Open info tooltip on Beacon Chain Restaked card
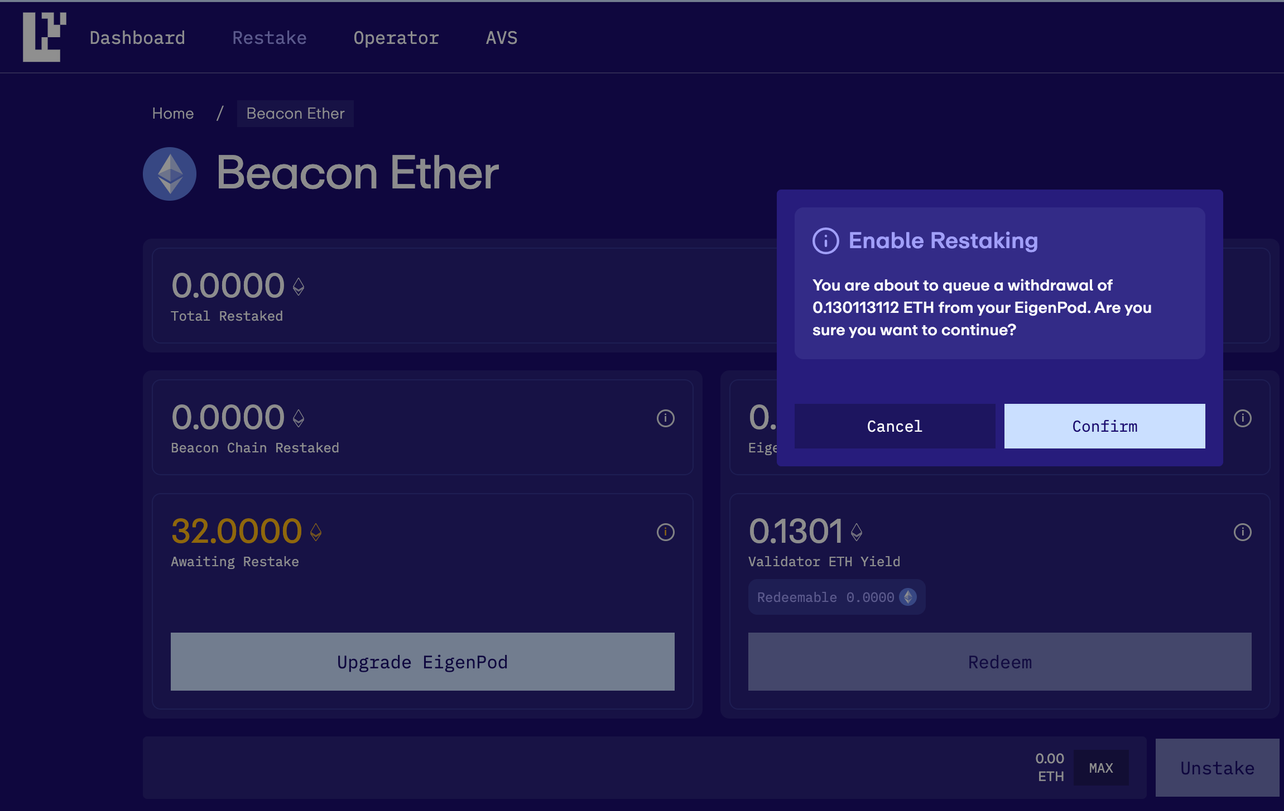 click(665, 418)
